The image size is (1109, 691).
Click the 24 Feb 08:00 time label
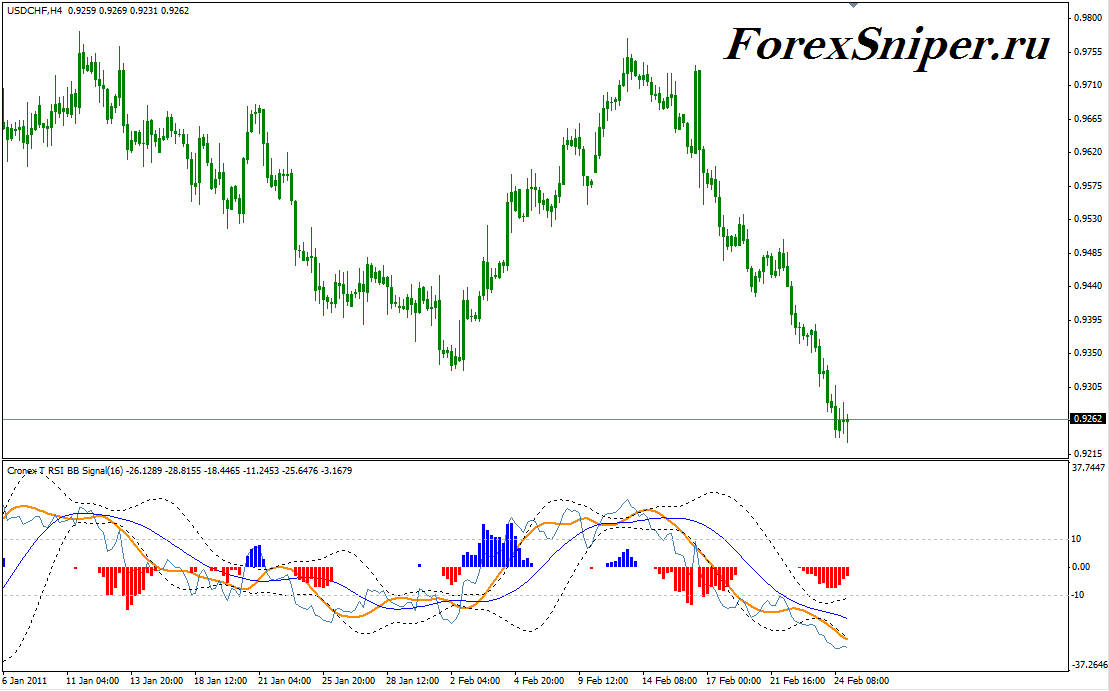[862, 680]
